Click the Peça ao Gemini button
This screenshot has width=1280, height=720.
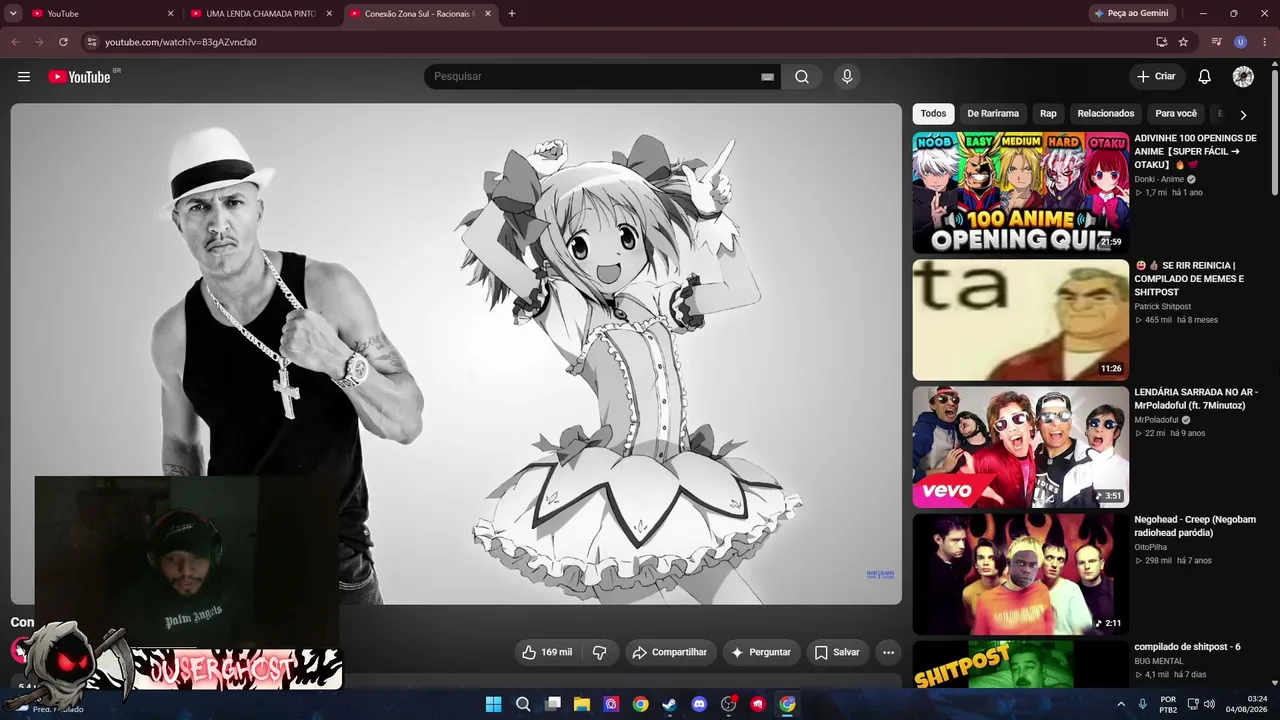[1132, 14]
